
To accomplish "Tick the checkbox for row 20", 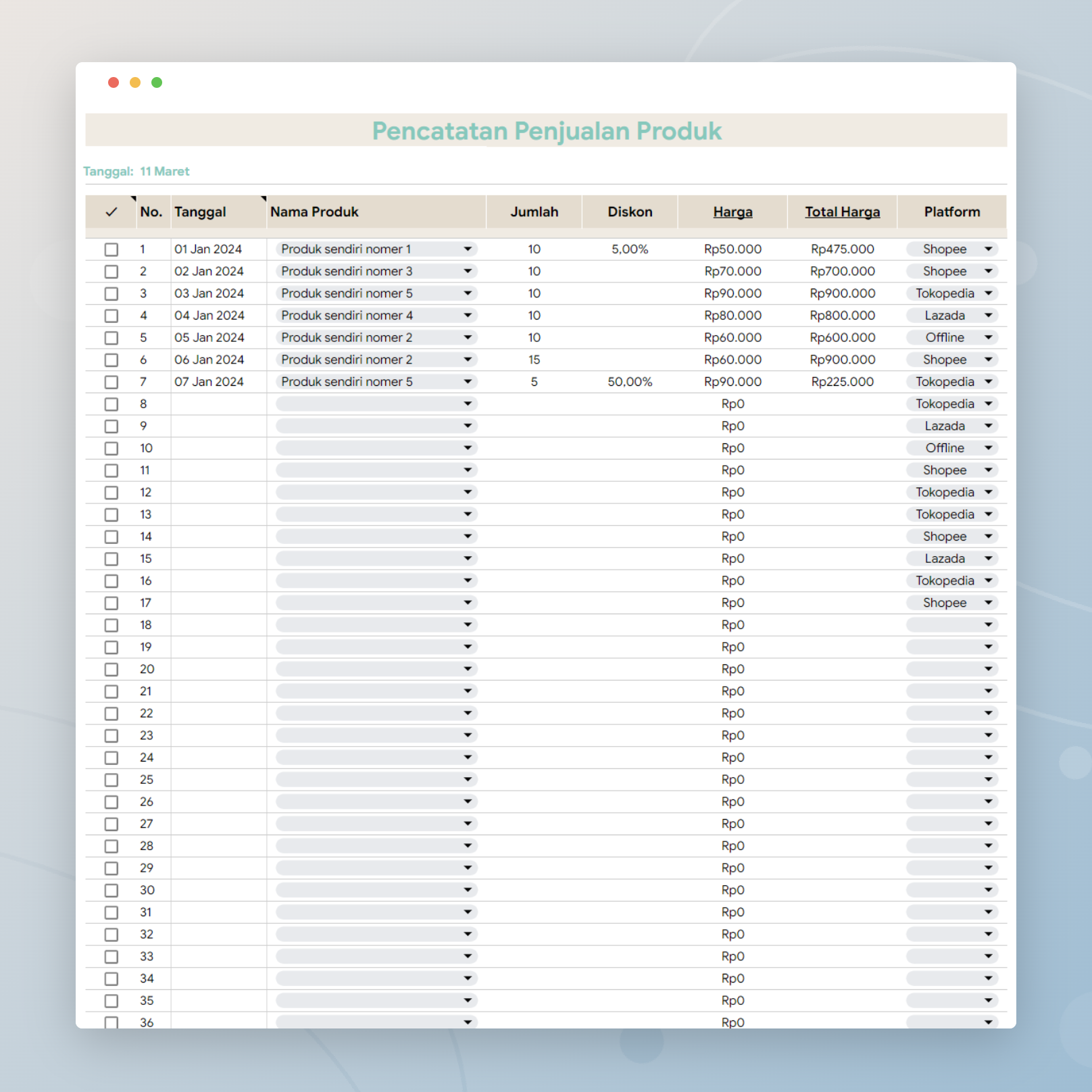I will pos(111,670).
